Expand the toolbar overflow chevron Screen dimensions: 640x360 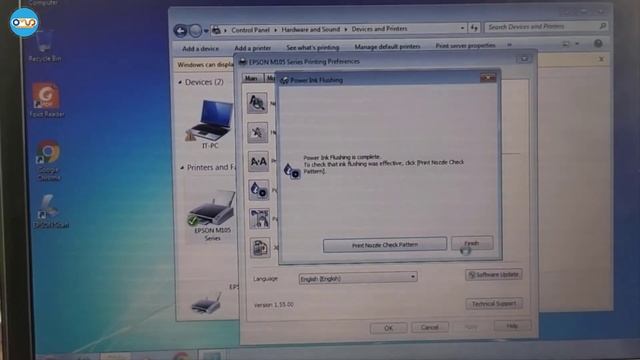point(509,45)
